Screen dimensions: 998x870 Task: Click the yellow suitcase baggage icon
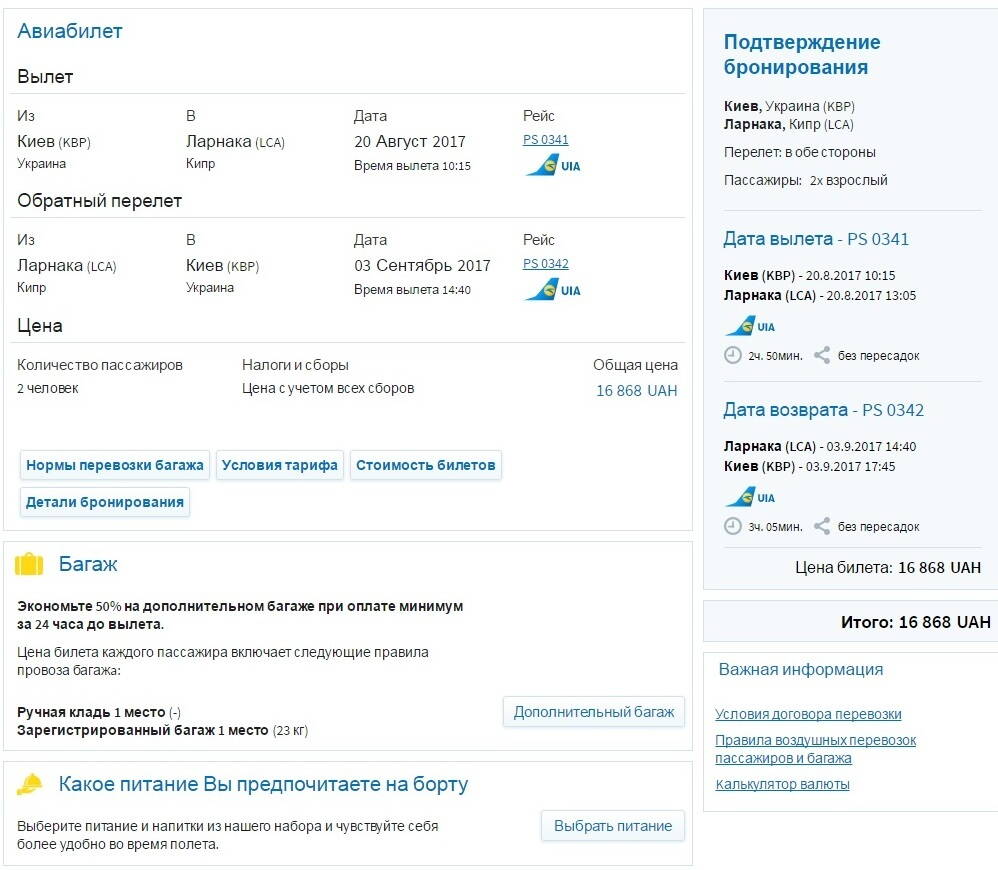tap(29, 565)
